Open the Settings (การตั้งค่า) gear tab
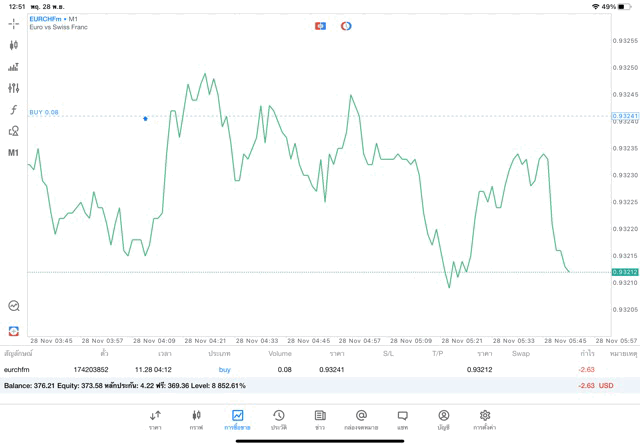640x447 pixels. coord(485,419)
